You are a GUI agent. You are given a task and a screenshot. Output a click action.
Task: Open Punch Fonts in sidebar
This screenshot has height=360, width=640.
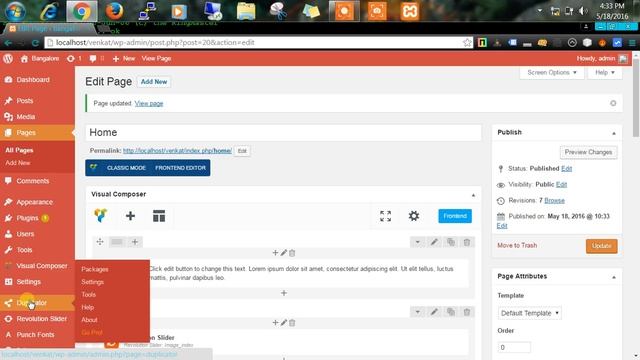click(x=35, y=335)
